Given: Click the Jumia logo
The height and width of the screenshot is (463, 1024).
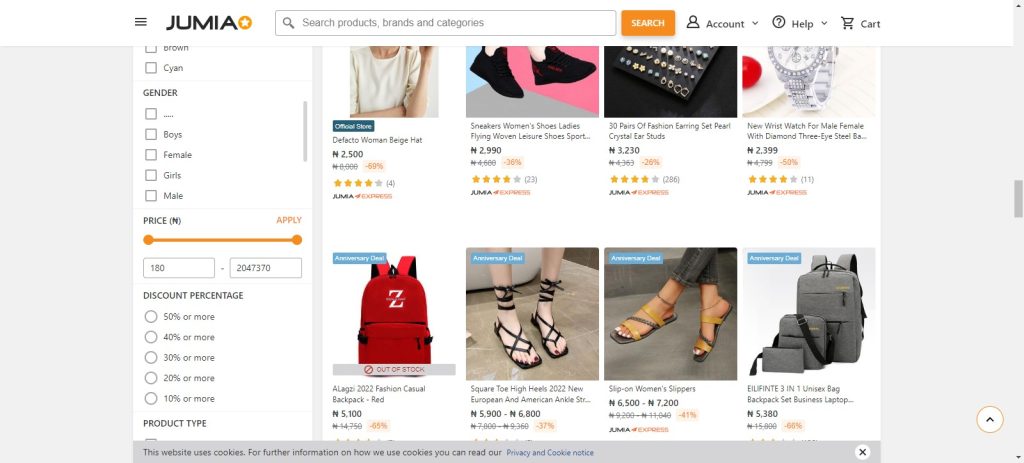Looking at the screenshot, I should coord(209,23).
